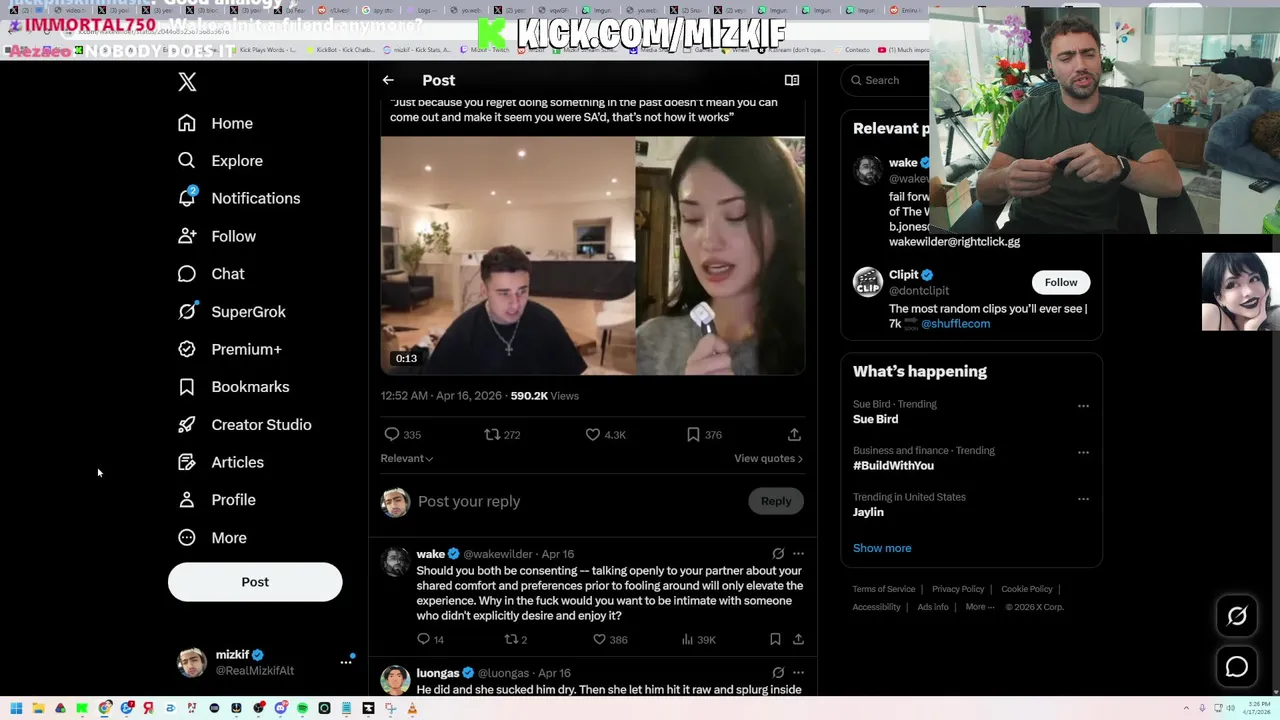The image size is (1280, 720).
Task: Open Grok icon on luongas reply
Action: click(778, 673)
